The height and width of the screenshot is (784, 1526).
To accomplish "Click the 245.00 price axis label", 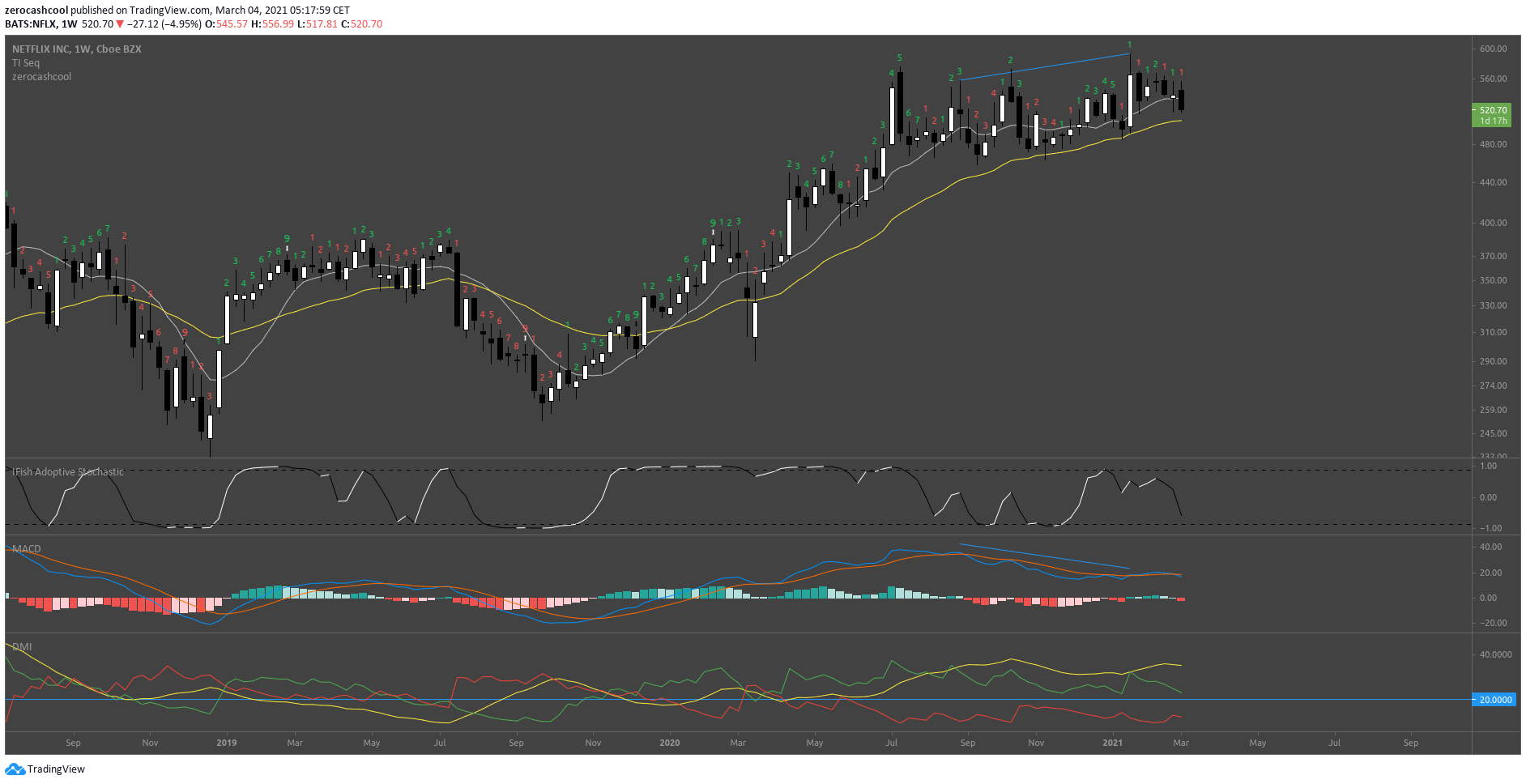I will (x=1493, y=433).
